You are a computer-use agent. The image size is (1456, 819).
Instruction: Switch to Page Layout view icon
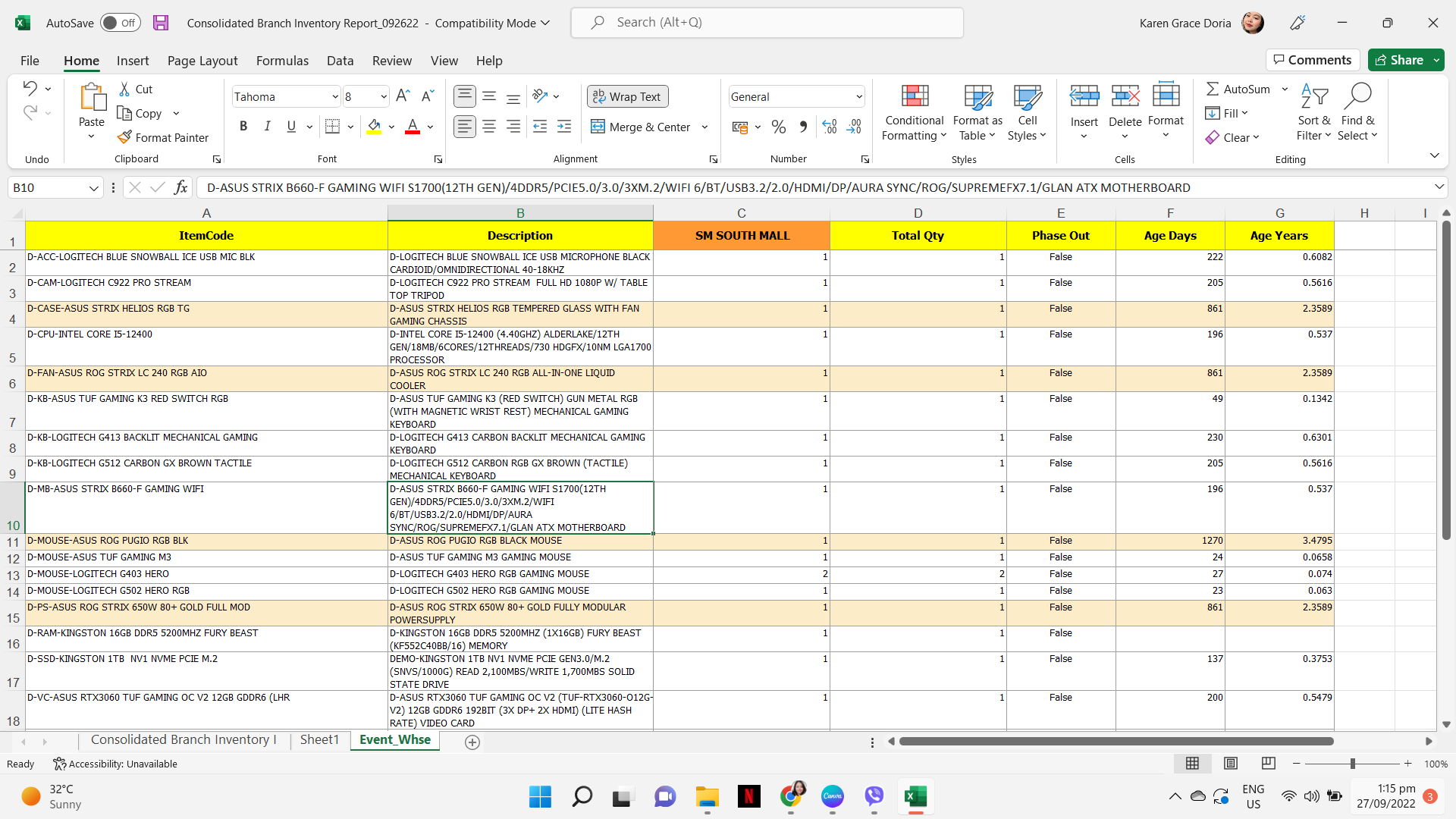point(1231,763)
